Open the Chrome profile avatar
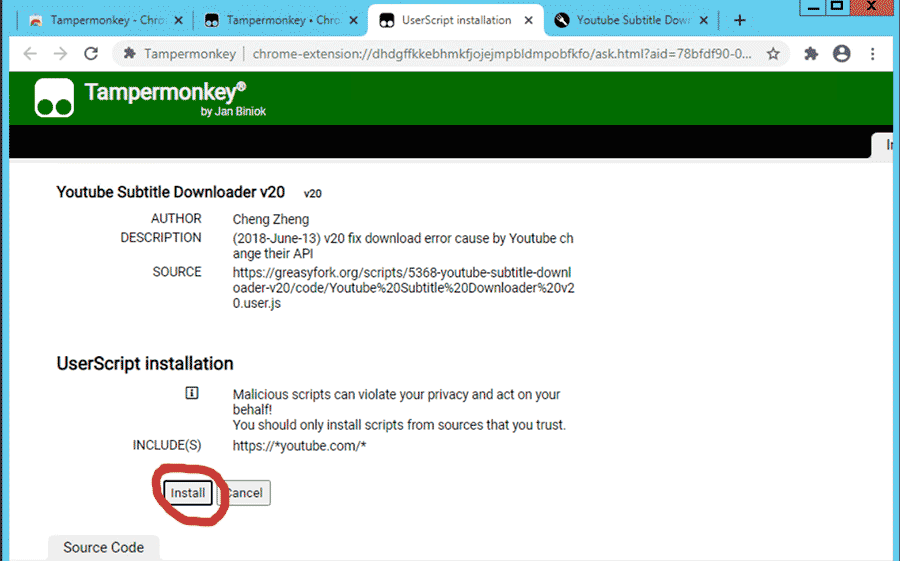Viewport: 900px width, 561px height. point(841,53)
